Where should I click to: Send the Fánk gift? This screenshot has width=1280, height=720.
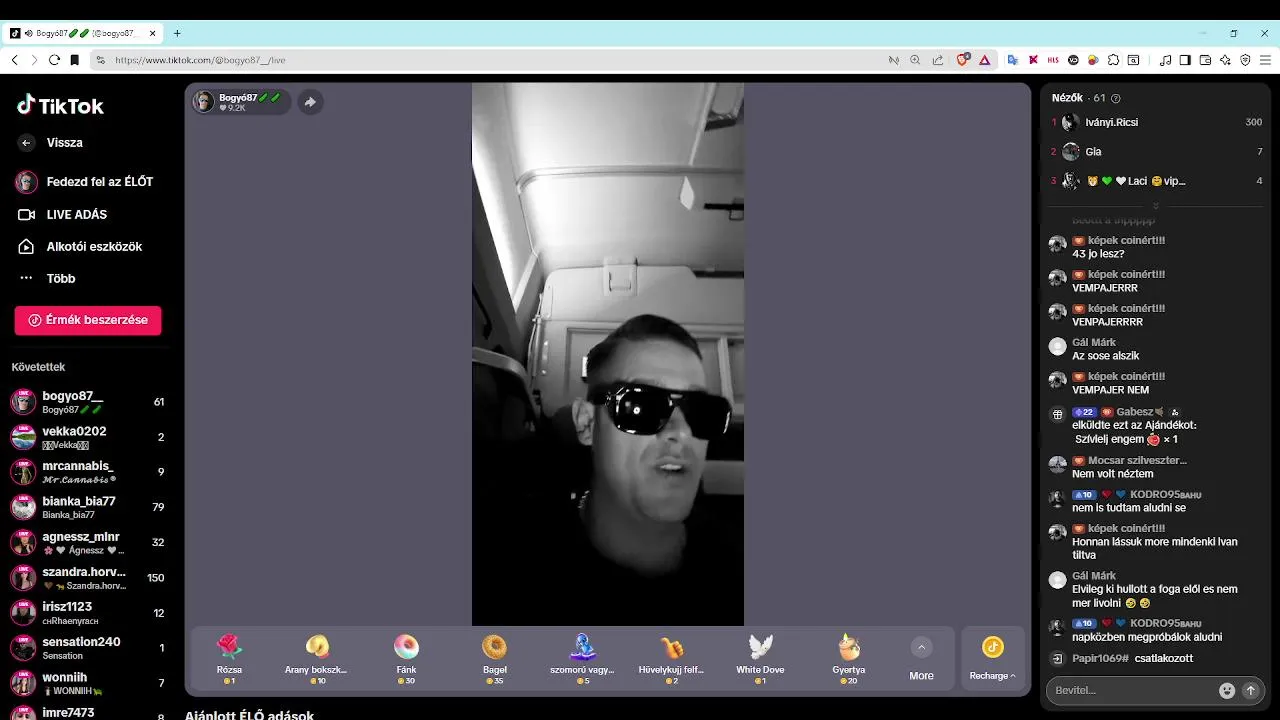coord(406,658)
